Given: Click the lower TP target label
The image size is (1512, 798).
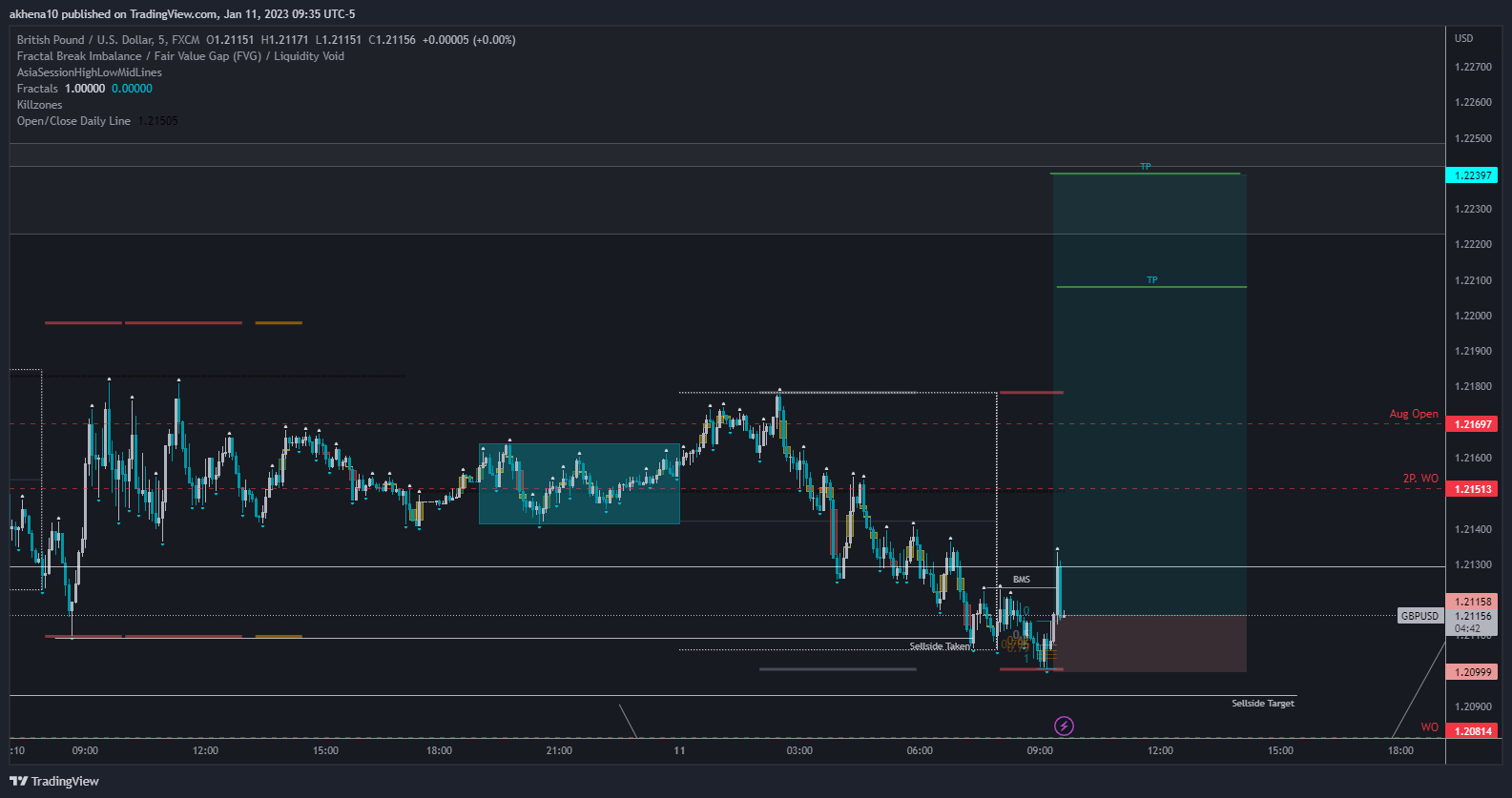Looking at the screenshot, I should coord(1151,280).
